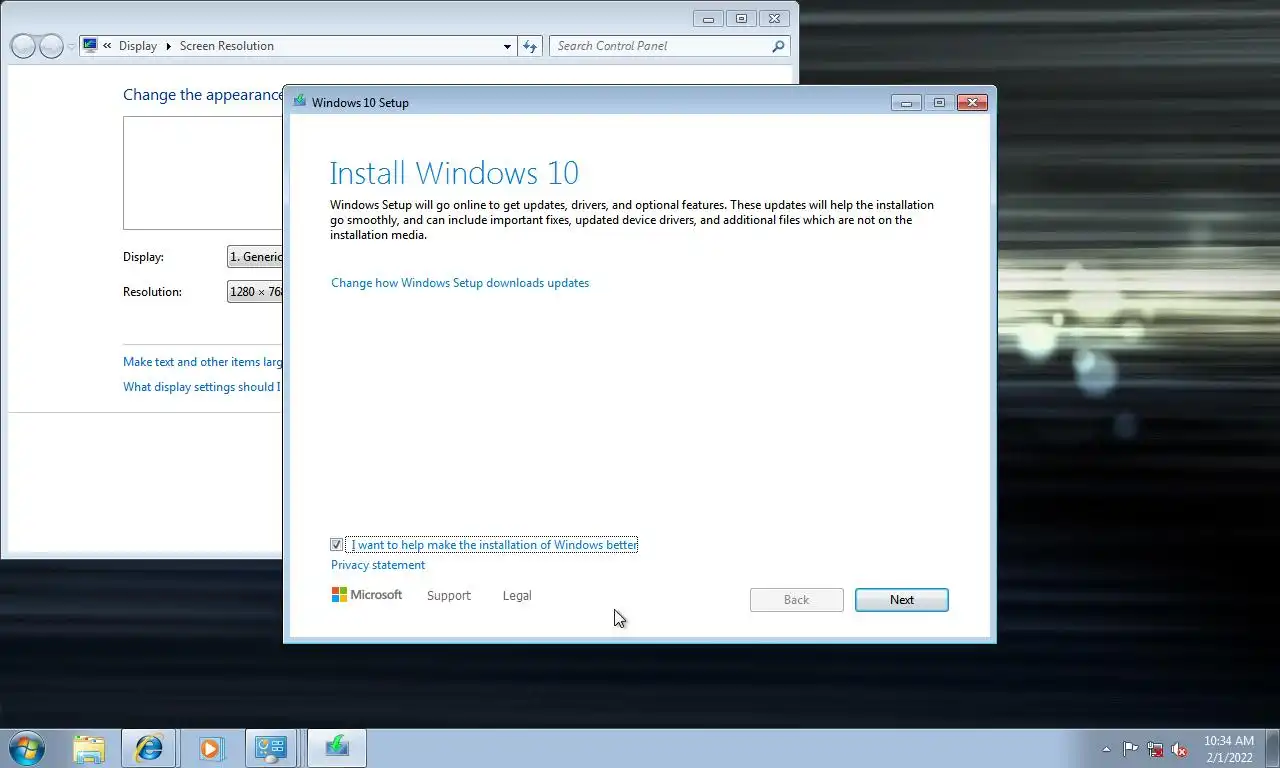Switch to Control Panel taskbar button

pyautogui.click(x=270, y=748)
